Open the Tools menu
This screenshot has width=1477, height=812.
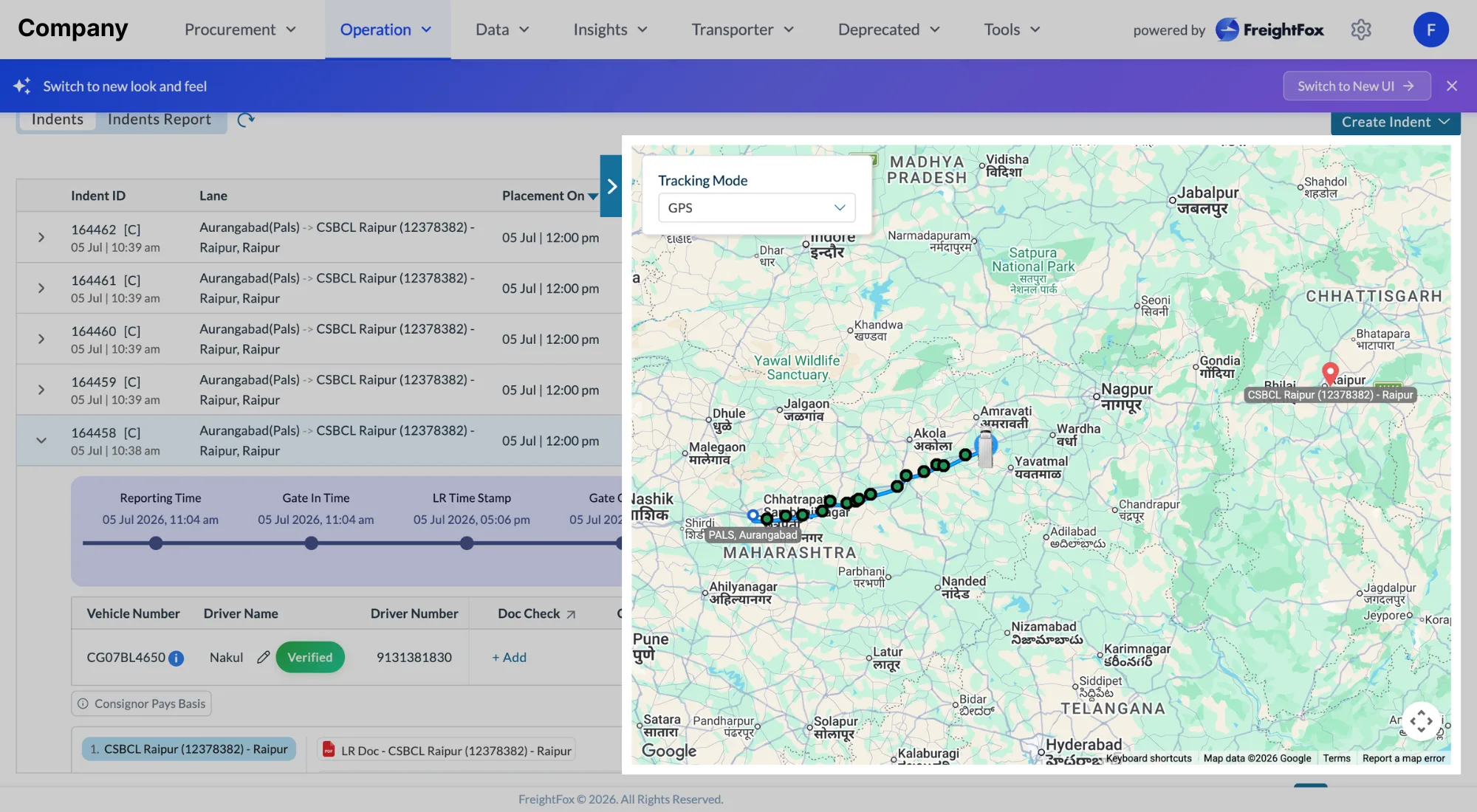point(1012,30)
